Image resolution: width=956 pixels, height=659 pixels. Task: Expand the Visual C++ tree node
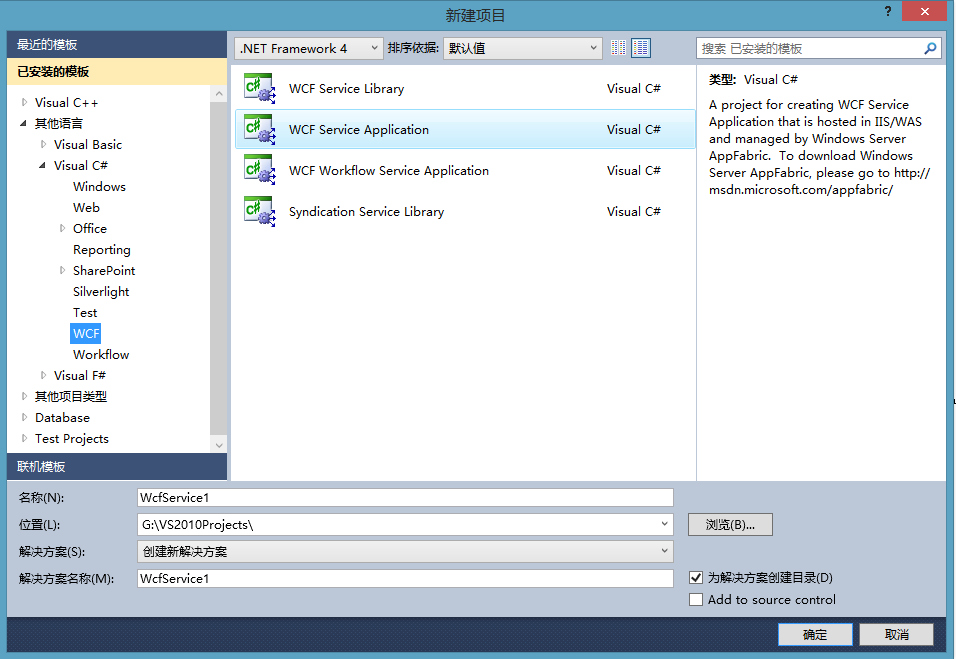(x=24, y=102)
